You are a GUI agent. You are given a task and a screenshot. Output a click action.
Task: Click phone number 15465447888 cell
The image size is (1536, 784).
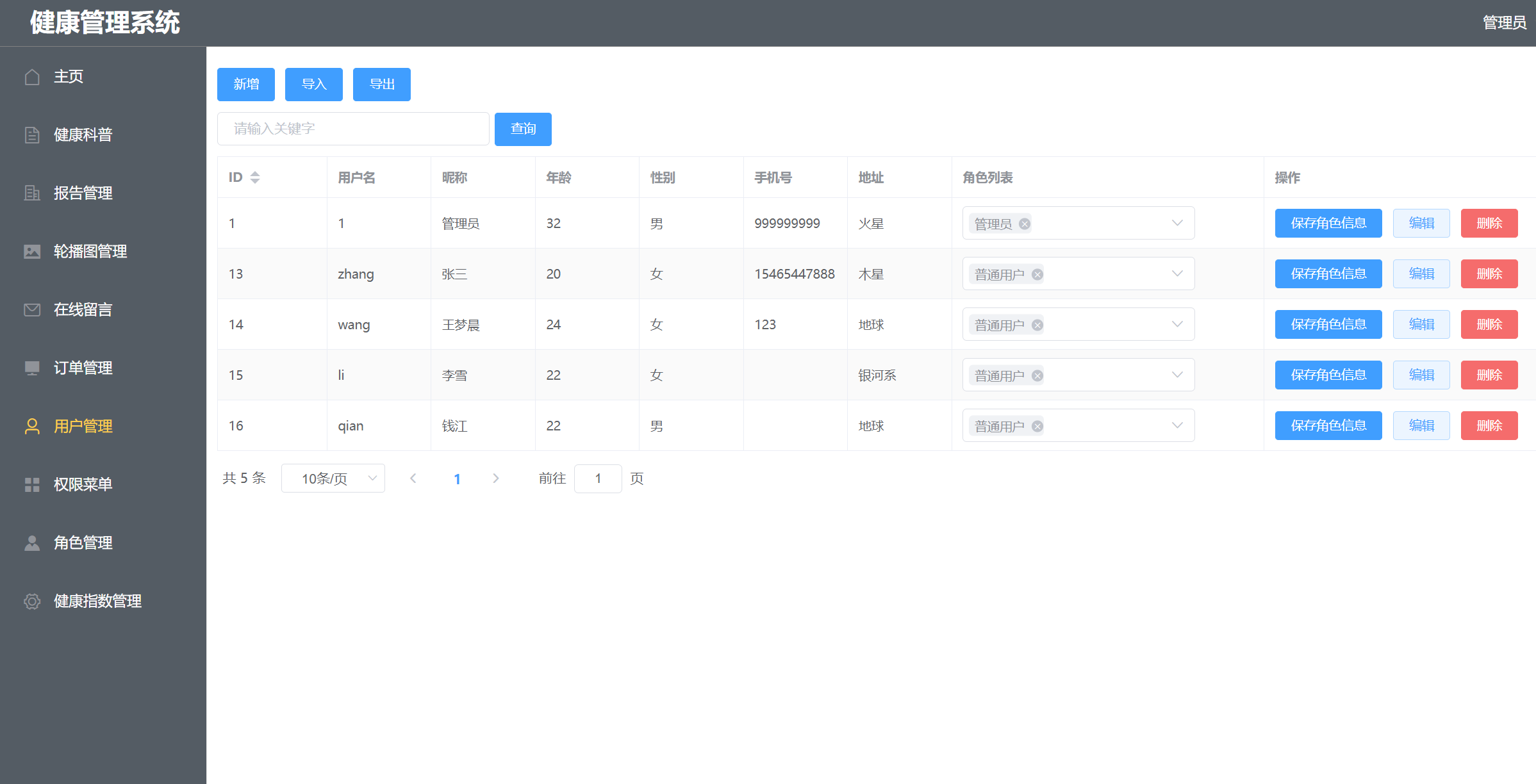click(795, 274)
